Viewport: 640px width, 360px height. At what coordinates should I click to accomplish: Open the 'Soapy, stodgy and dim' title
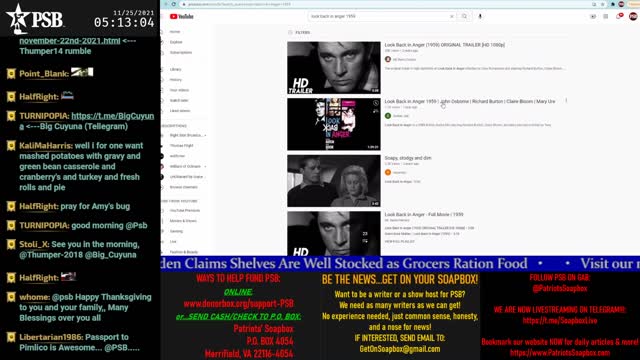tap(408, 158)
